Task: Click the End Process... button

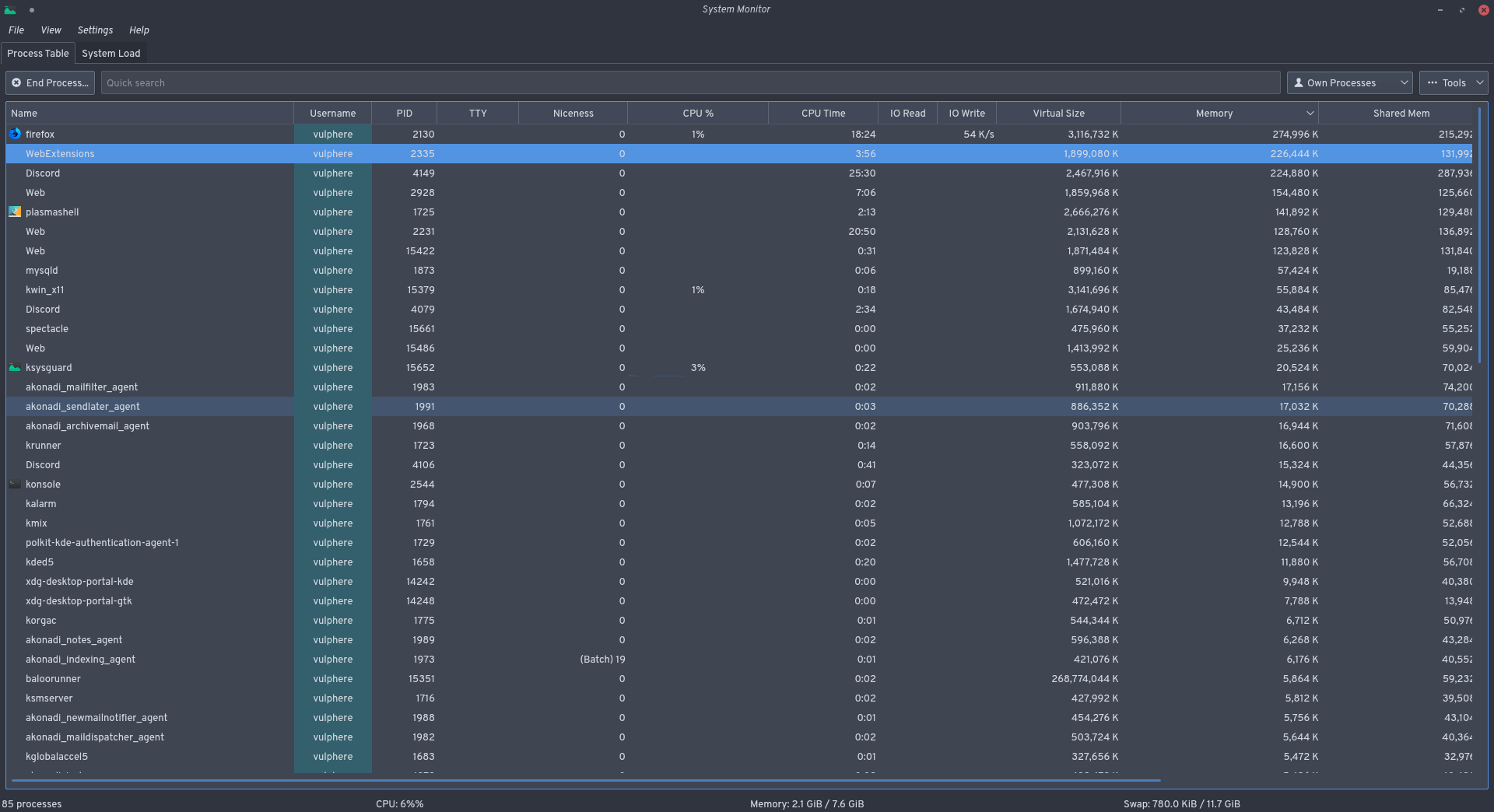Action: (50, 82)
